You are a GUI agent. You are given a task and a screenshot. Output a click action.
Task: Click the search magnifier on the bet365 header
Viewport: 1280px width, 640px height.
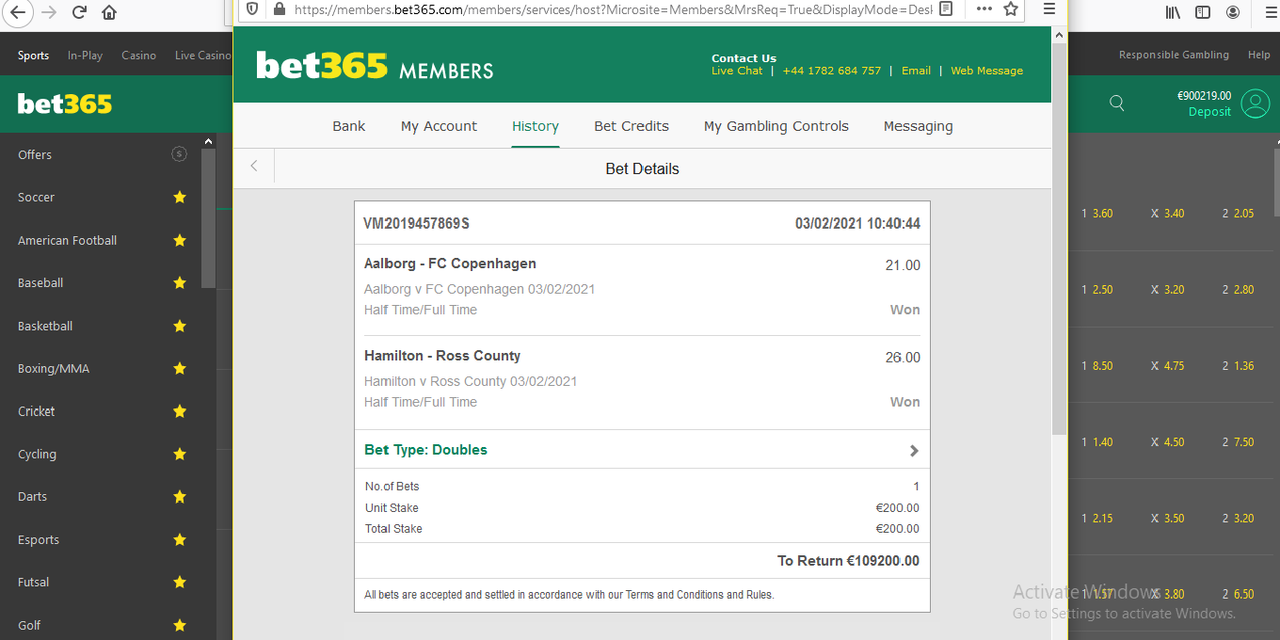(x=1117, y=103)
